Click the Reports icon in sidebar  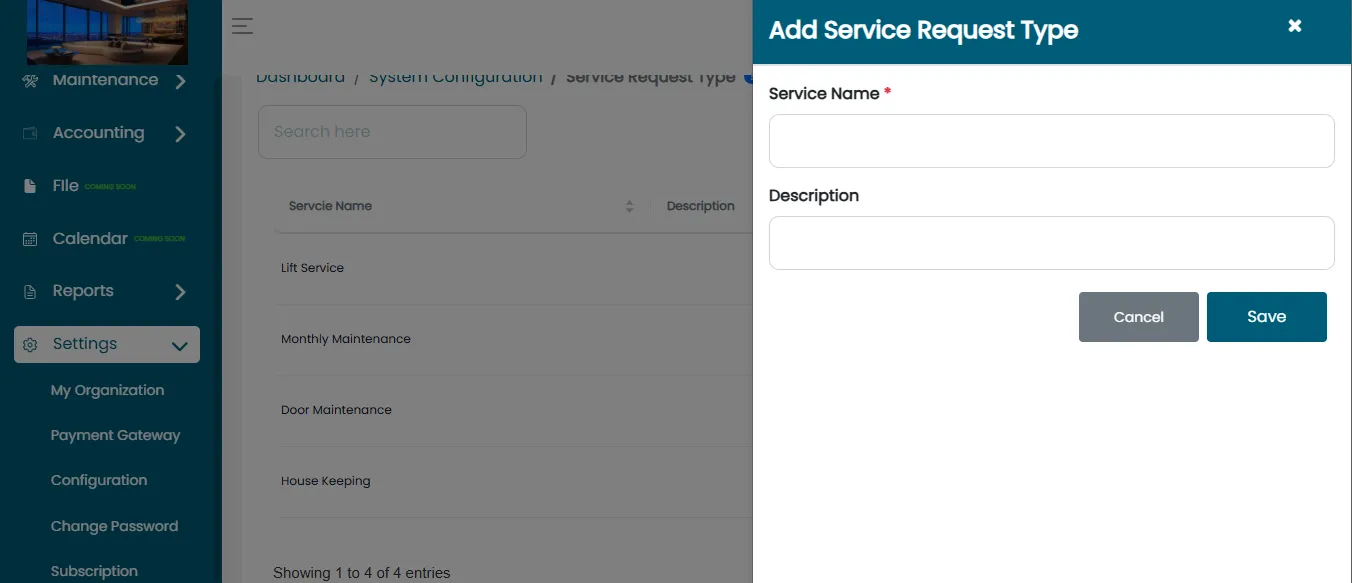tap(30, 292)
